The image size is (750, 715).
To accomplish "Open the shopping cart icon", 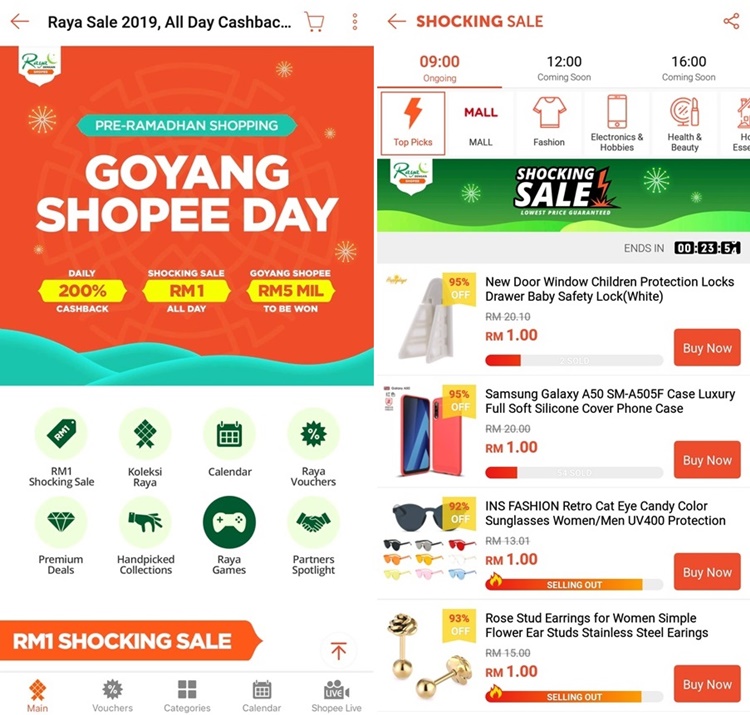I will tap(314, 22).
